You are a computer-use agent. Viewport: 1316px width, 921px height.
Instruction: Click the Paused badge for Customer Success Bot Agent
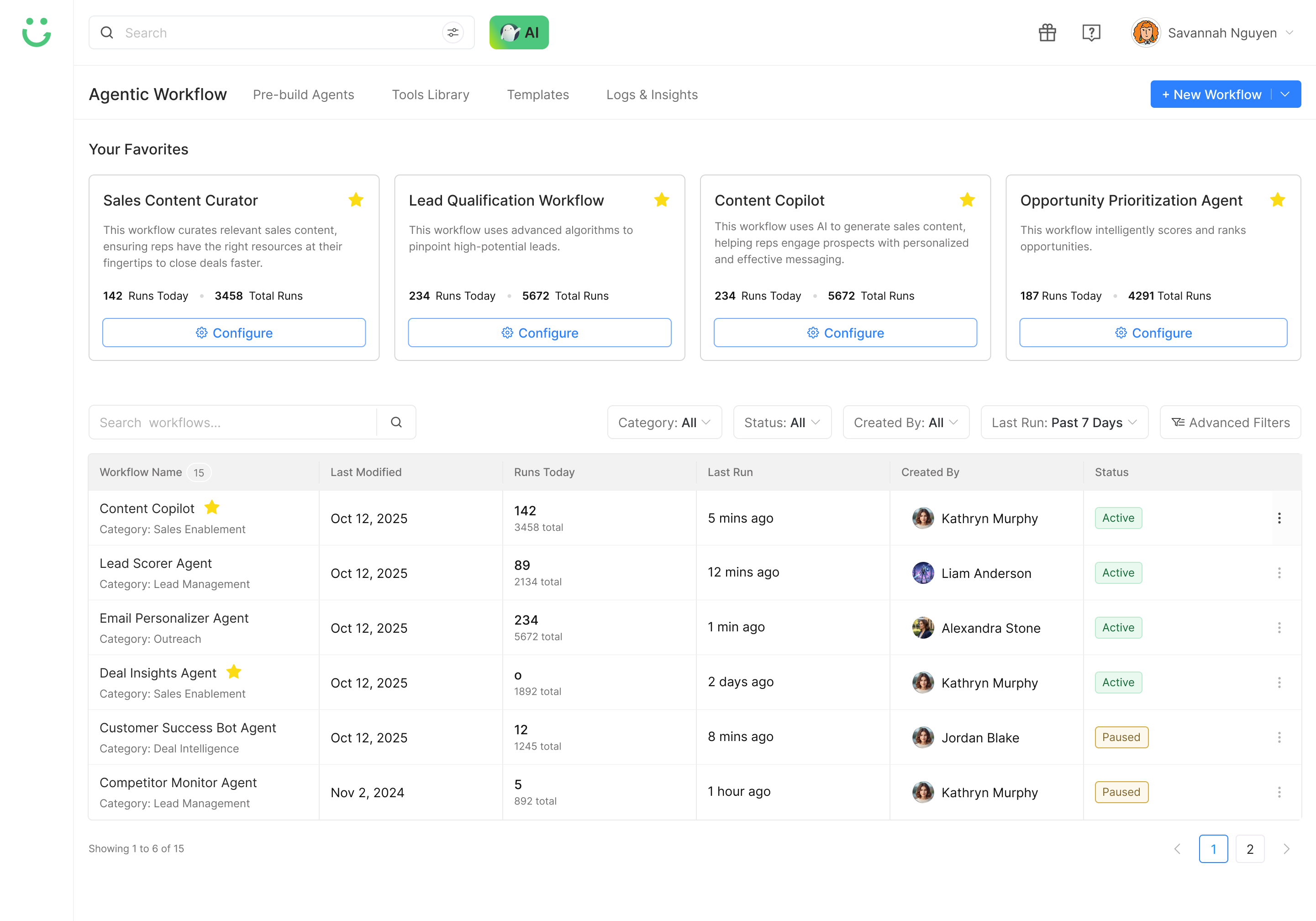[1121, 737]
